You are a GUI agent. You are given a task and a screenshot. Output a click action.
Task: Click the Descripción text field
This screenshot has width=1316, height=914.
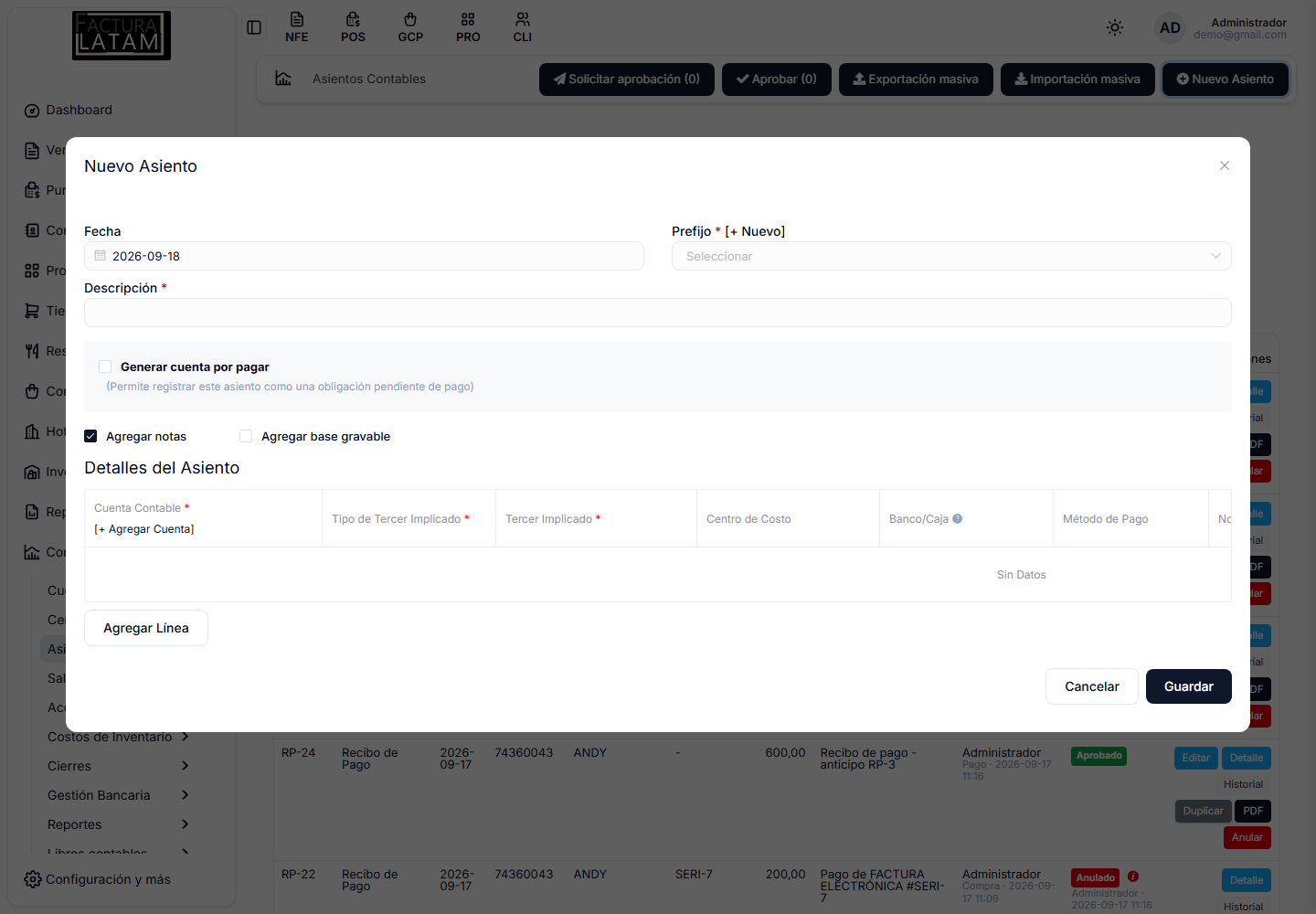coord(658,313)
